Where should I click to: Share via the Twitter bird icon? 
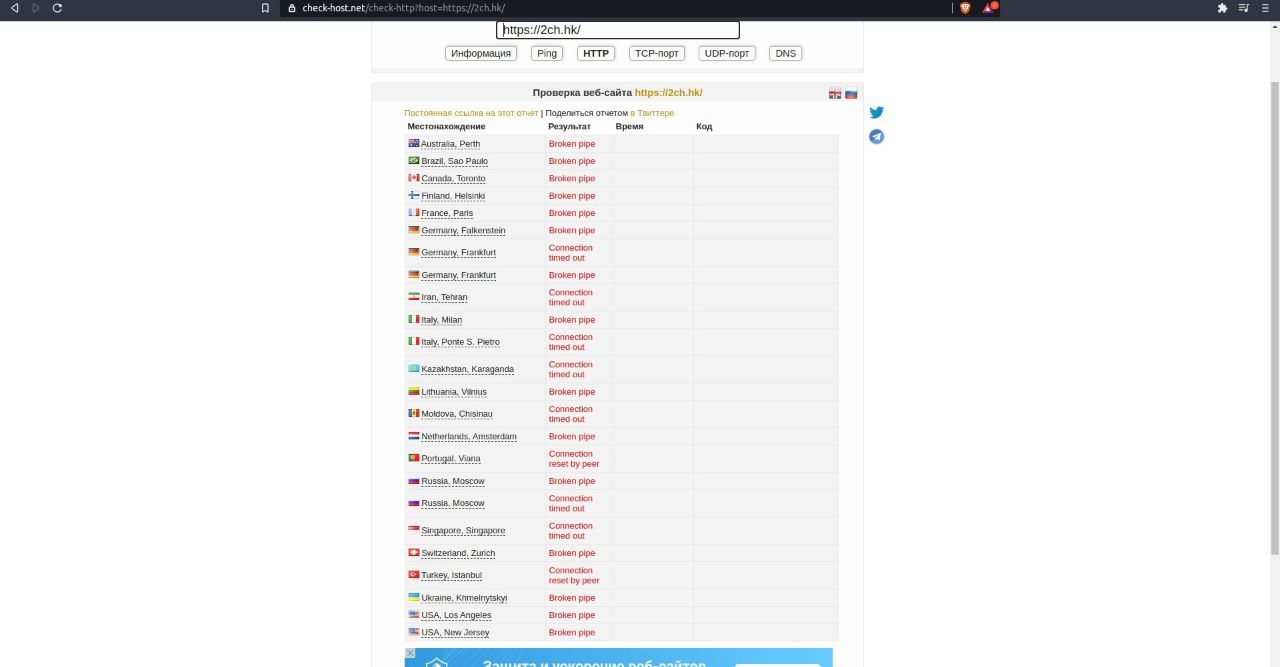(x=876, y=113)
